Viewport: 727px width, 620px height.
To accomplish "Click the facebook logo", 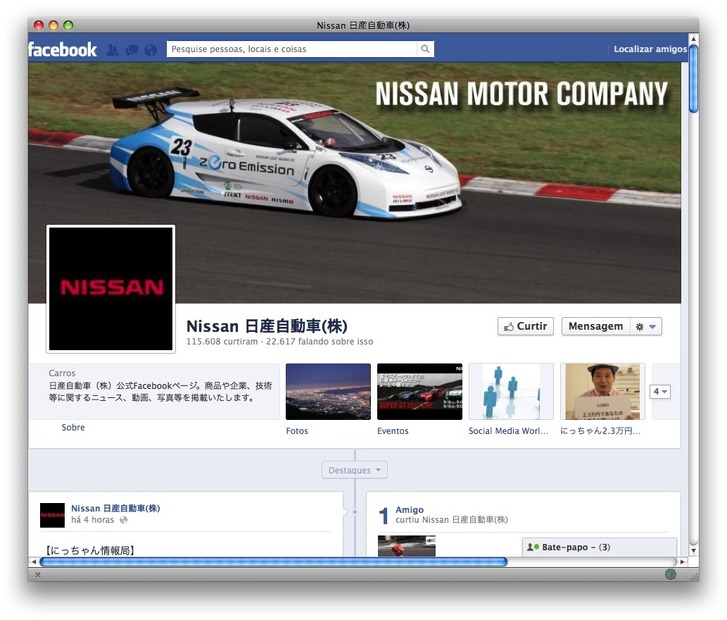I will 62,50.
